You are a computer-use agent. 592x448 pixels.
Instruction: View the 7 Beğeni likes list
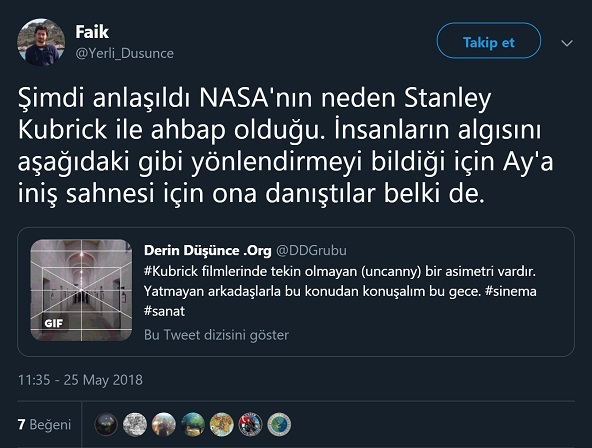44,425
